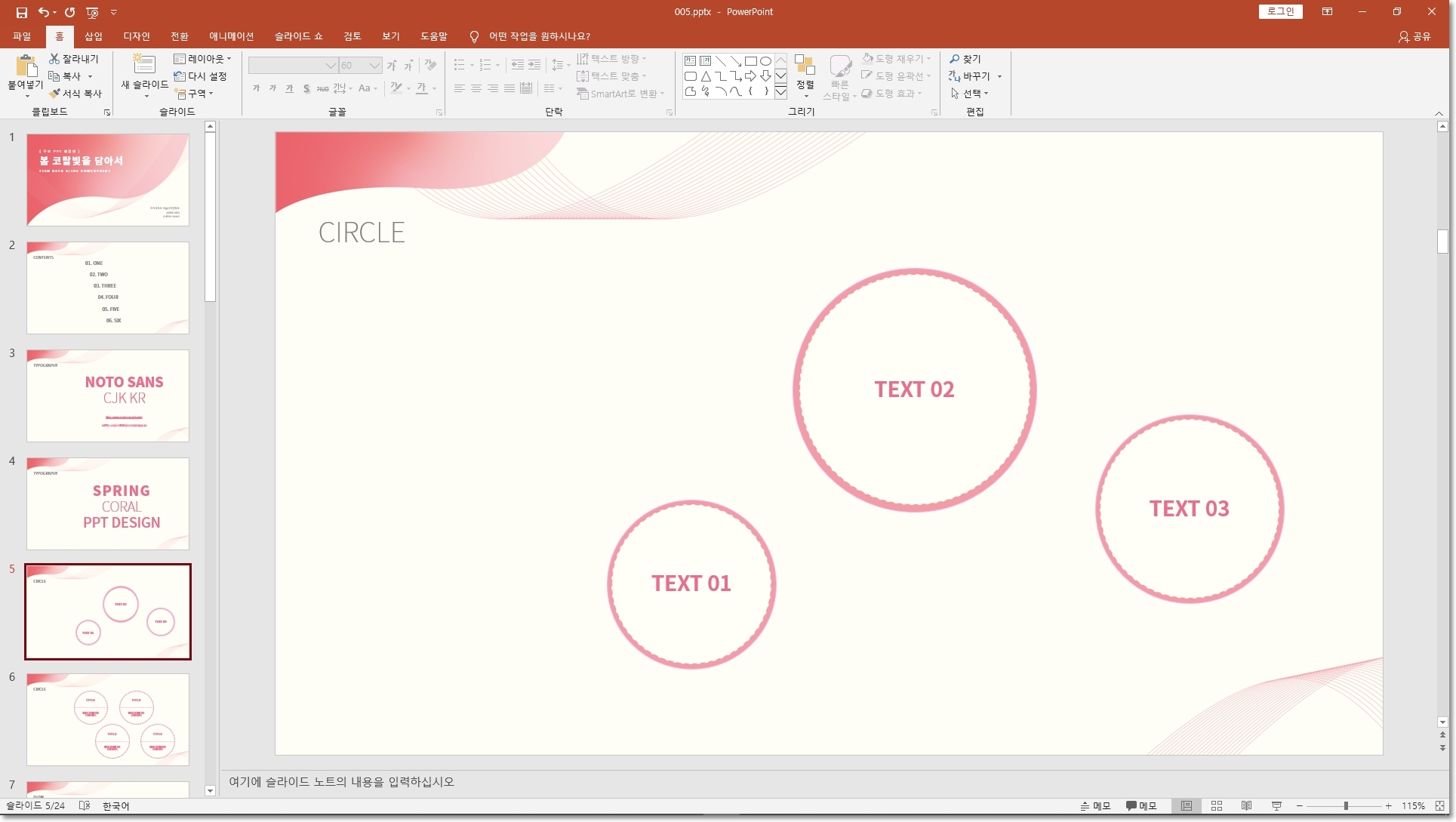1456x822 pixels.
Task: Select the down arrow shape
Action: click(765, 76)
